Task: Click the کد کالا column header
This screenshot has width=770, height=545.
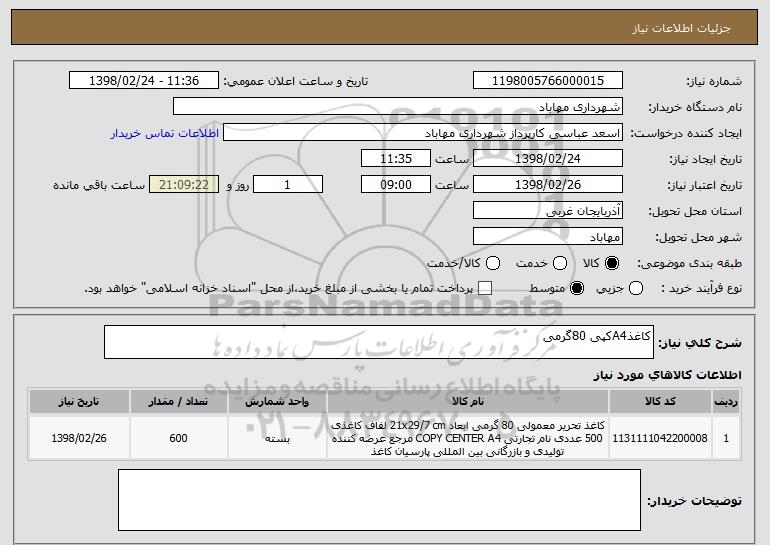Action: click(660, 402)
